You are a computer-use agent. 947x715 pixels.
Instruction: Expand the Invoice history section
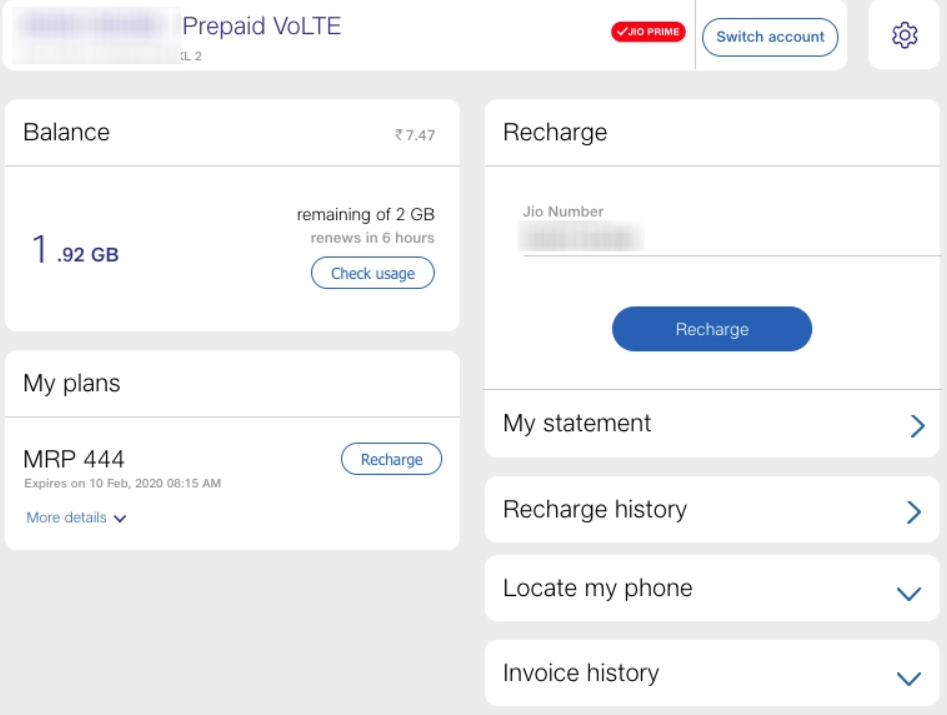(x=908, y=678)
